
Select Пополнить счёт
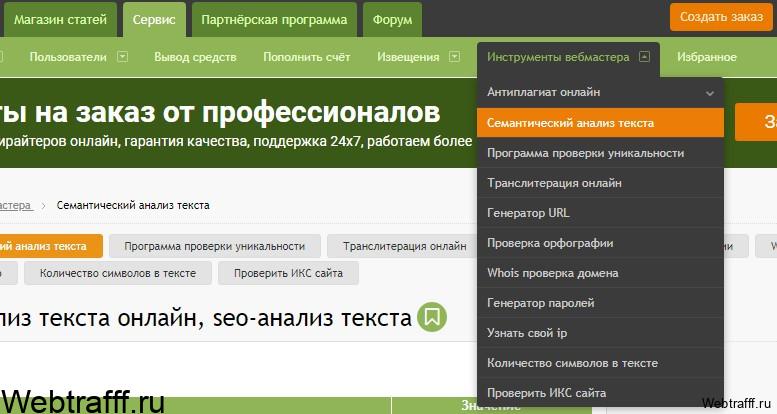(307, 57)
